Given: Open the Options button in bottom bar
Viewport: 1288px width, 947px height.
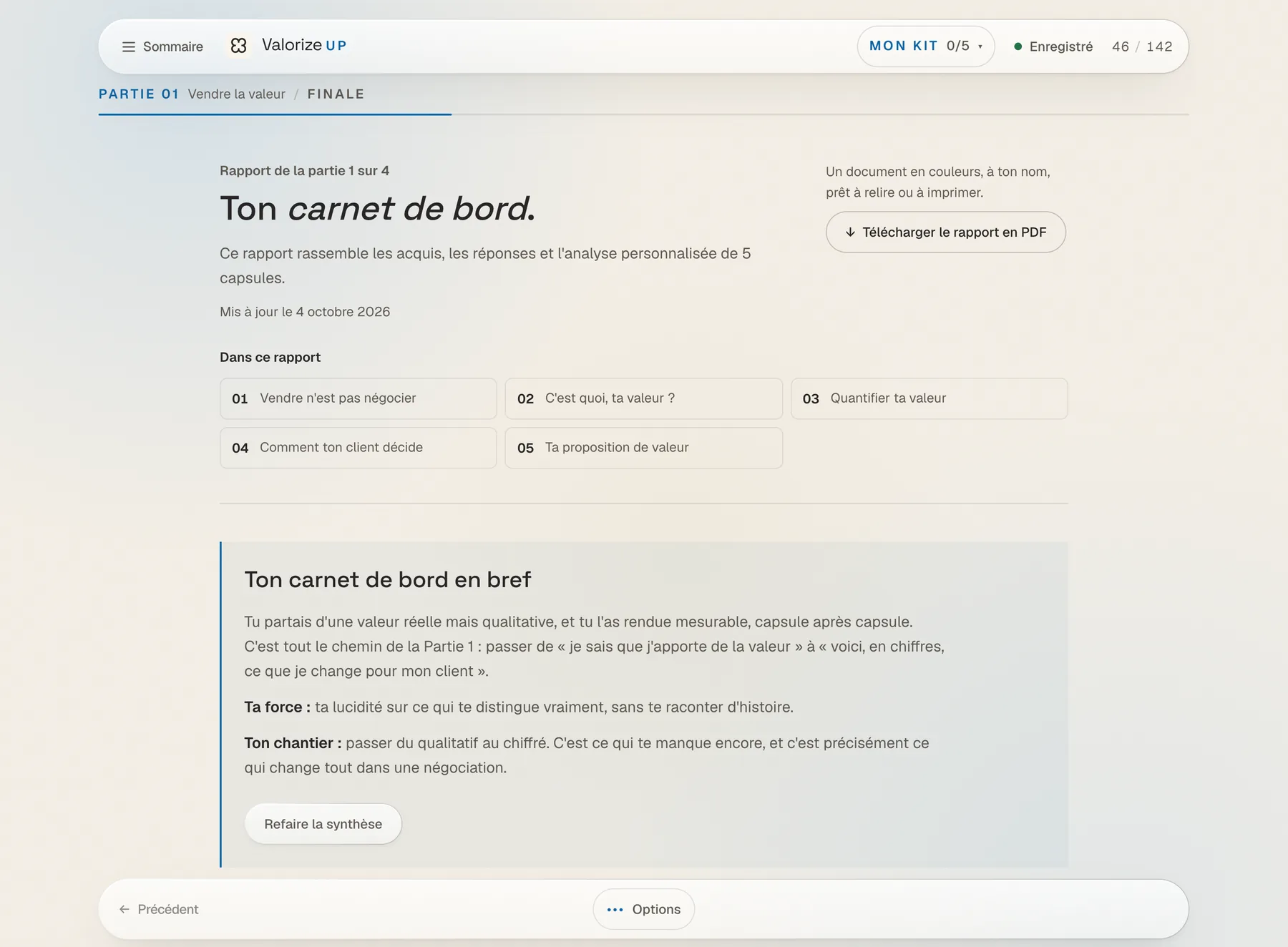Looking at the screenshot, I should pyautogui.click(x=644, y=909).
